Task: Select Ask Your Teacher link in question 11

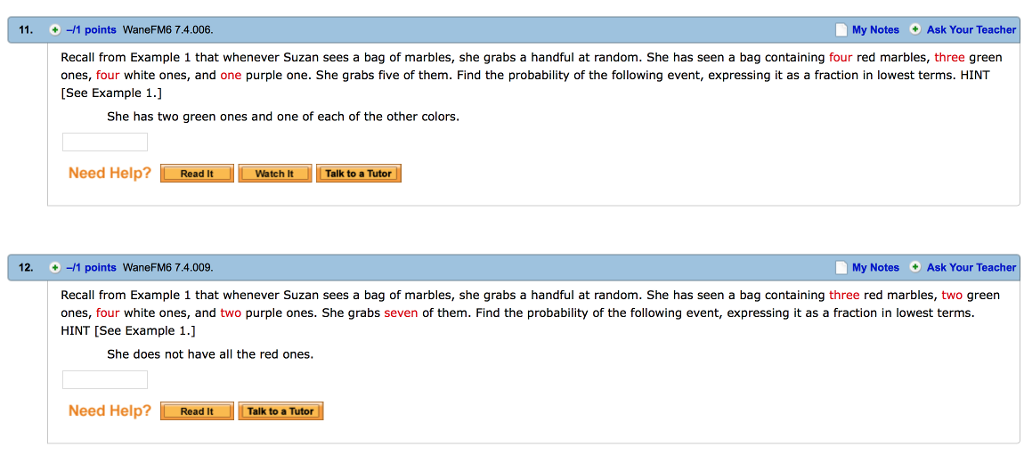Action: tap(971, 30)
